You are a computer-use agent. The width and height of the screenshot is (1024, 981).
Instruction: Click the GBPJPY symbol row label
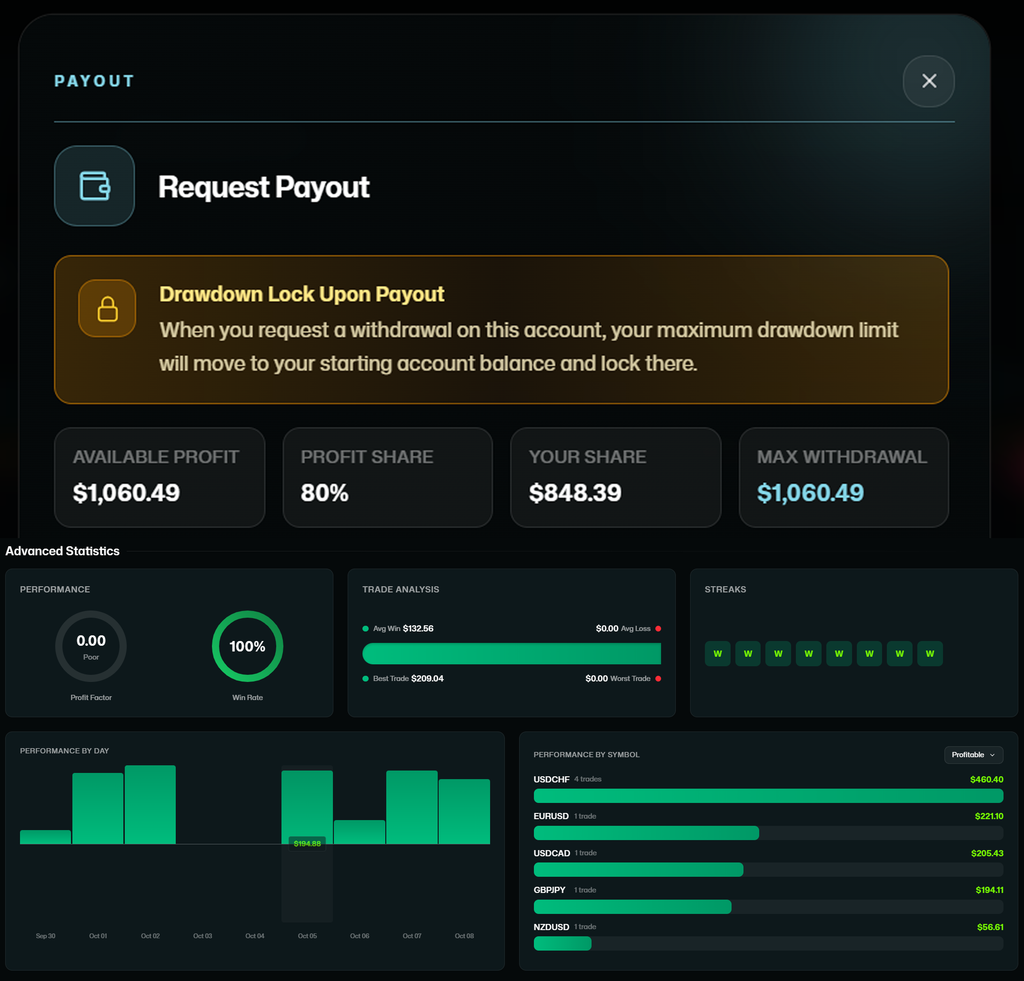[x=549, y=890]
